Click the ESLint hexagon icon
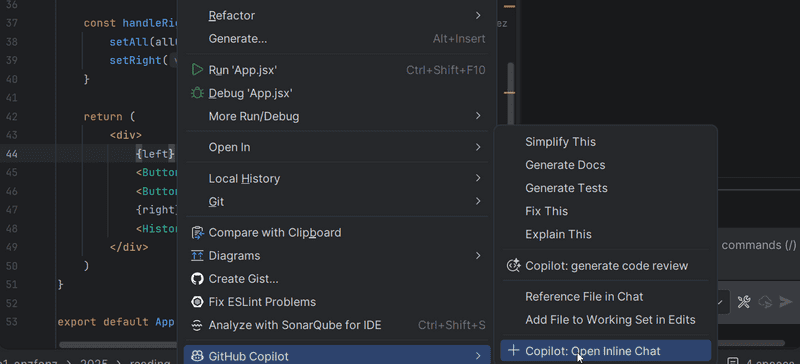This screenshot has width=800, height=364. [197, 302]
